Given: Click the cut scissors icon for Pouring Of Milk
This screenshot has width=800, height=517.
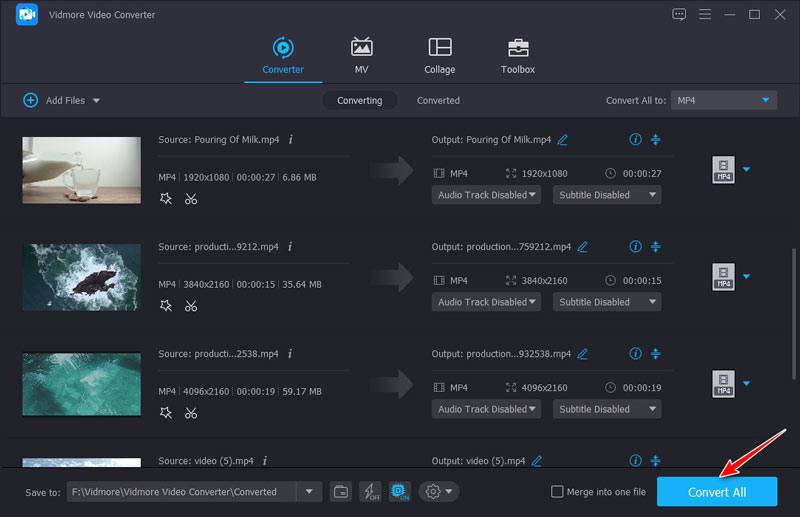Looking at the screenshot, I should coord(191,199).
